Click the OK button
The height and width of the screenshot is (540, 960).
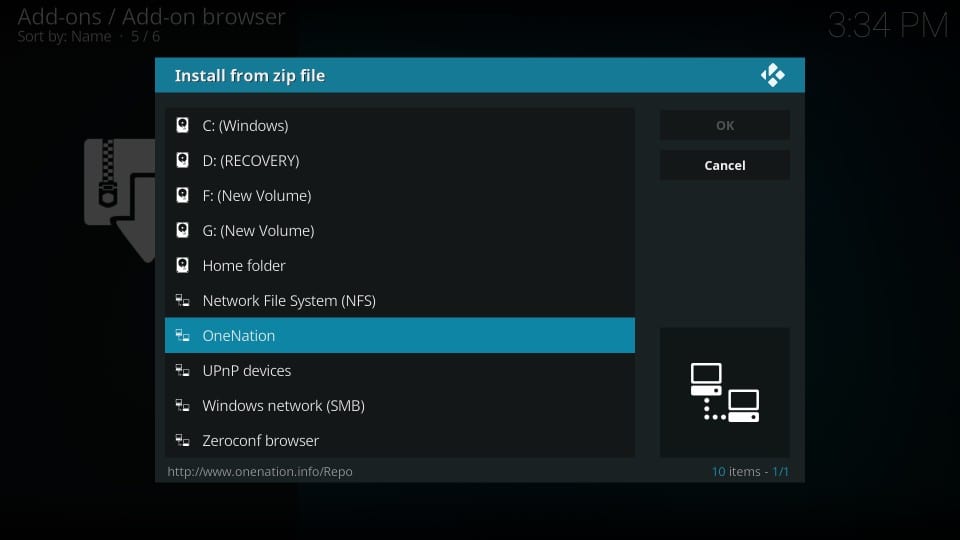[x=725, y=126]
